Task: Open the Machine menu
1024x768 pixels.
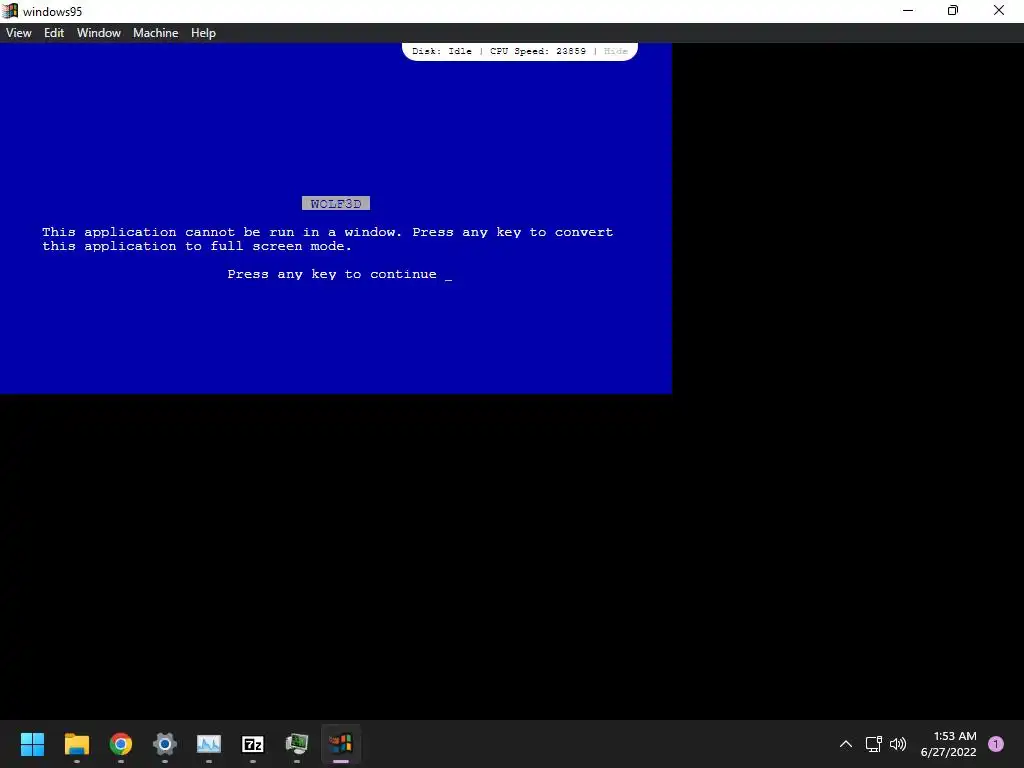Action: pyautogui.click(x=155, y=33)
